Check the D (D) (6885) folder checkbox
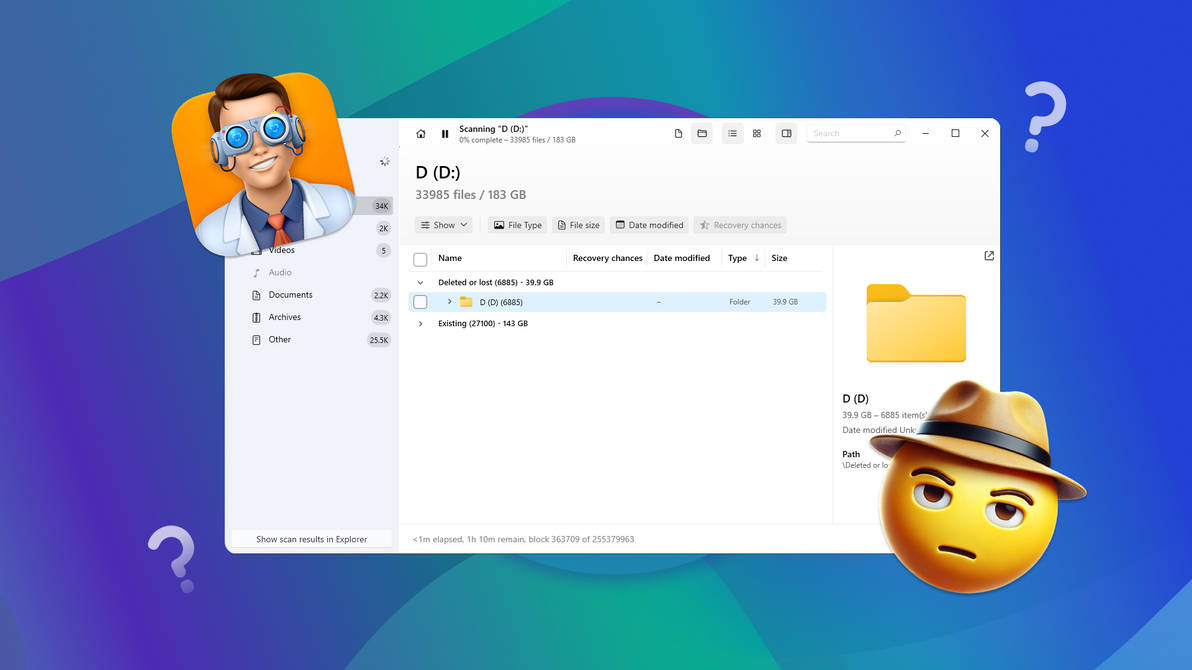This screenshot has width=1192, height=670. (x=420, y=302)
